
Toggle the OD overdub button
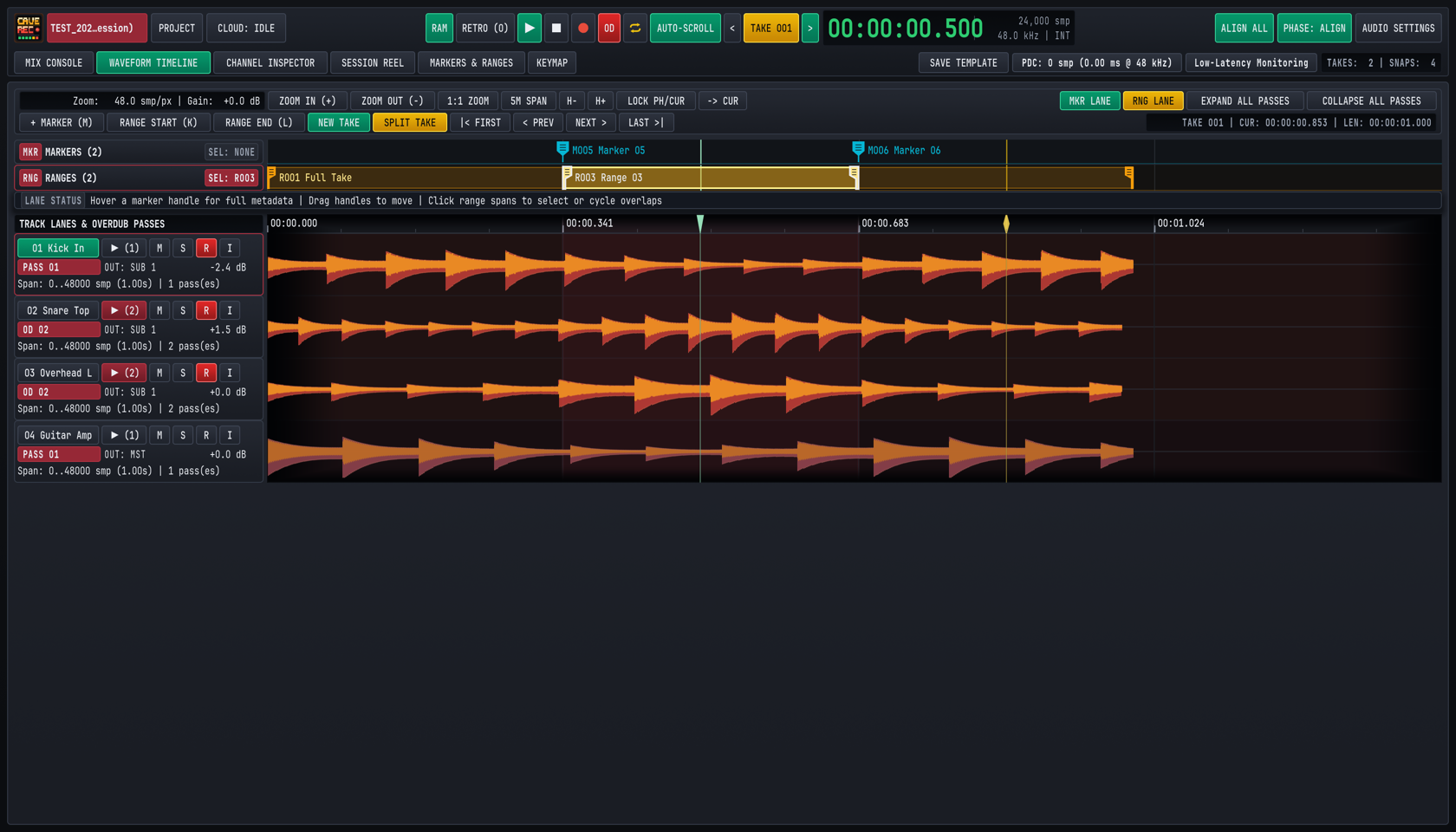[x=609, y=28]
